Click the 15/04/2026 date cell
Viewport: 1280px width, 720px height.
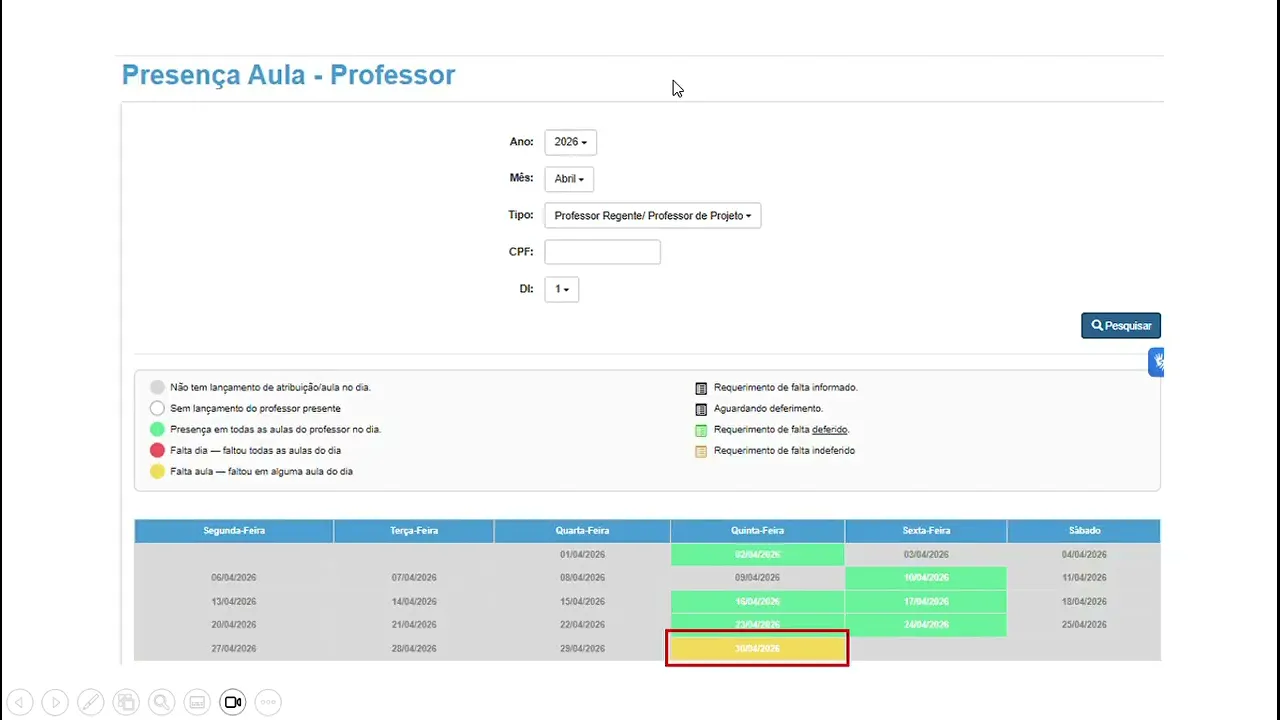582,602
